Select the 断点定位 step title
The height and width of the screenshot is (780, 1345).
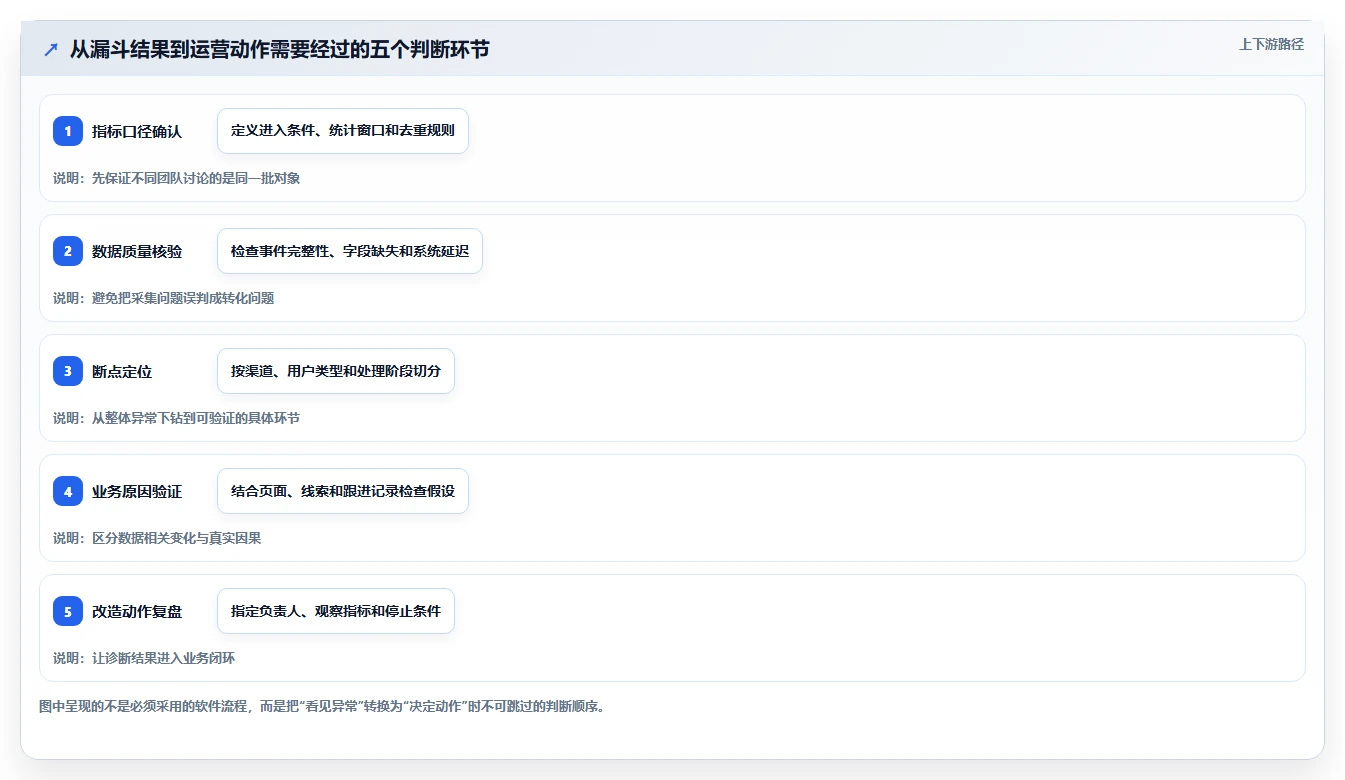click(122, 371)
